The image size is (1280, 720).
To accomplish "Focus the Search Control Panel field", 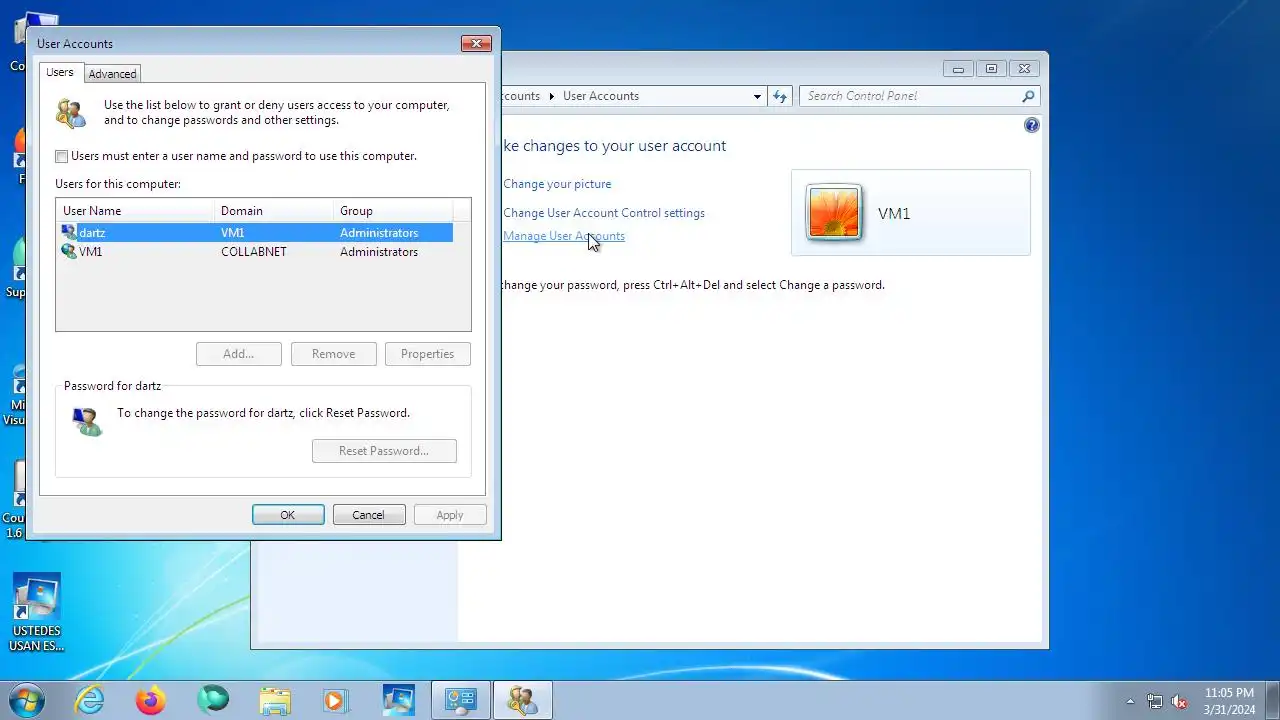I will pyautogui.click(x=910, y=96).
